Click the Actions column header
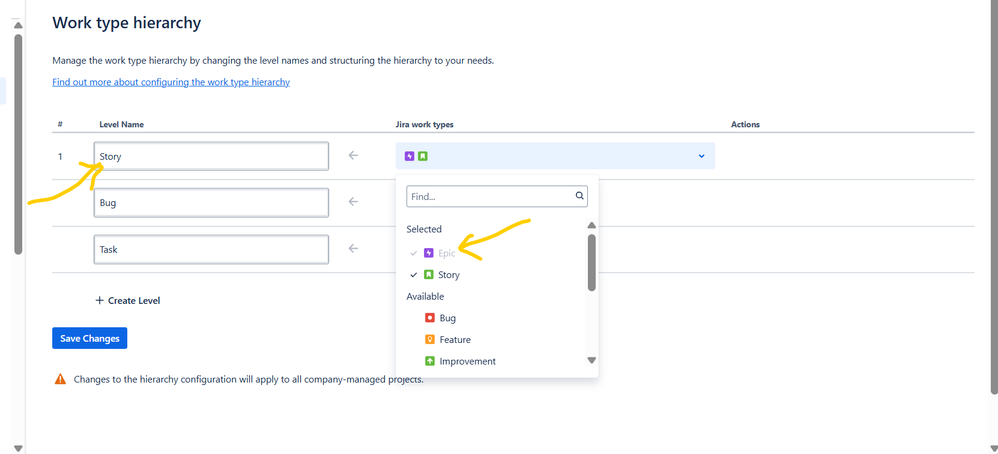The width and height of the screenshot is (998, 454). pos(745,124)
